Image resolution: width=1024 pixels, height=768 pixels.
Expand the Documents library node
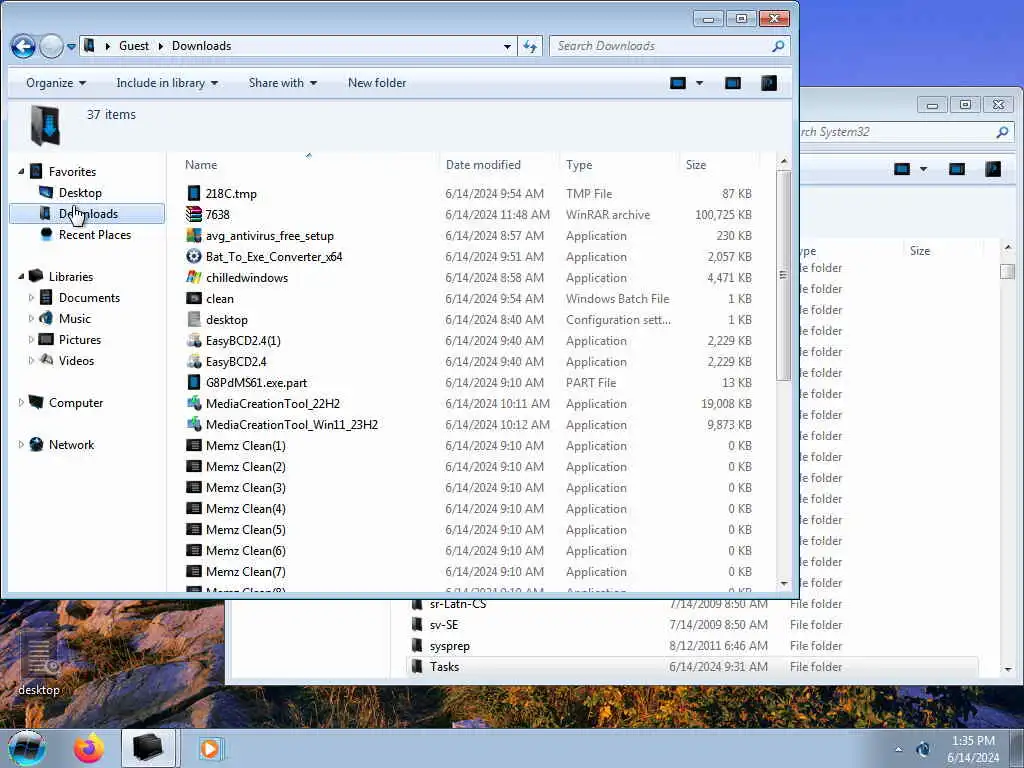tap(31, 298)
